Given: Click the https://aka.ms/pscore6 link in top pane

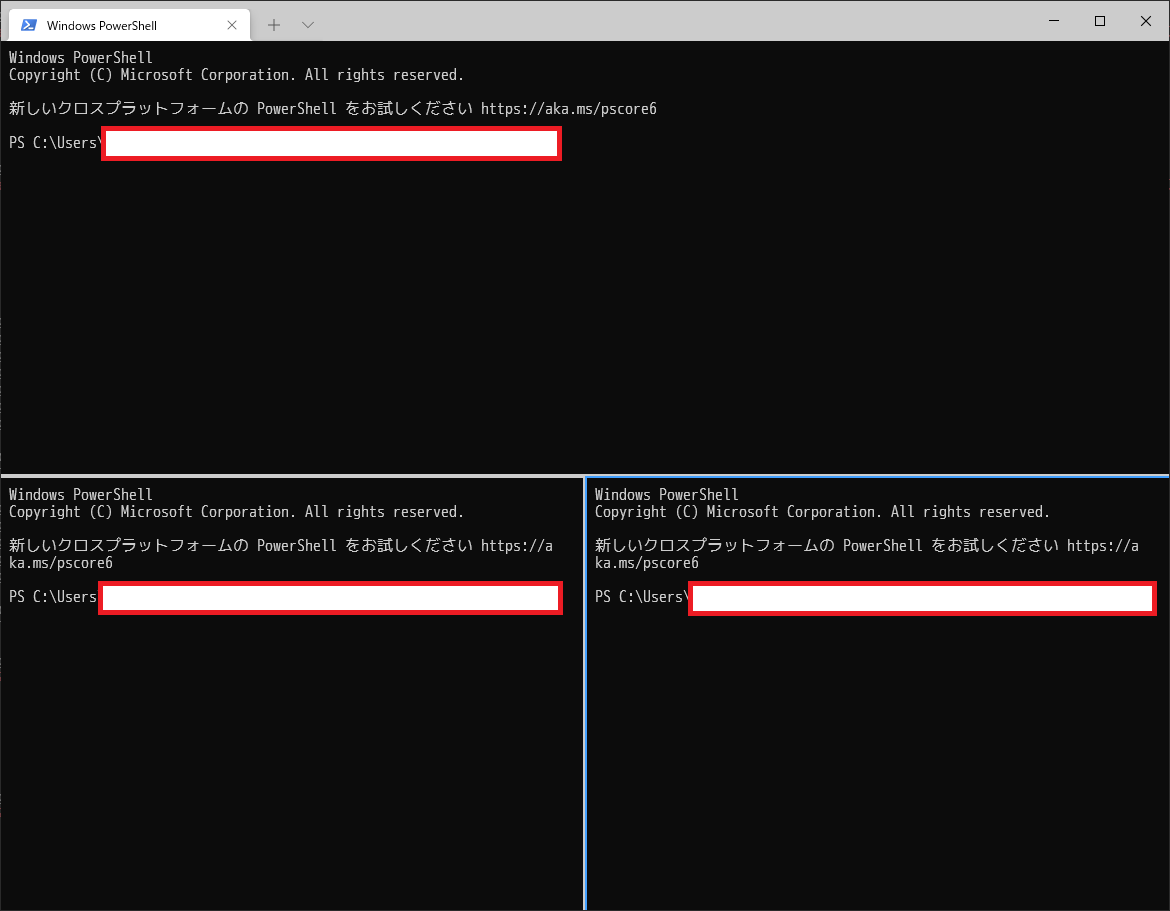Looking at the screenshot, I should [569, 109].
